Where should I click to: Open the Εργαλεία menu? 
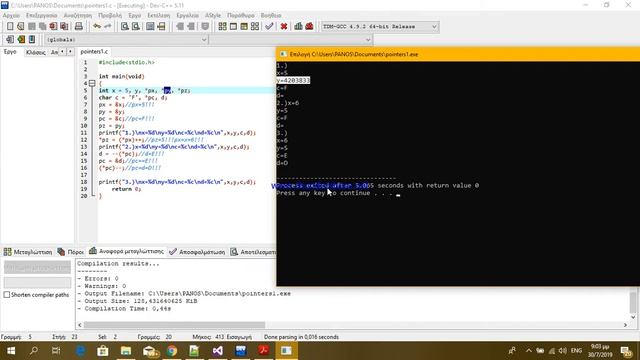187,16
